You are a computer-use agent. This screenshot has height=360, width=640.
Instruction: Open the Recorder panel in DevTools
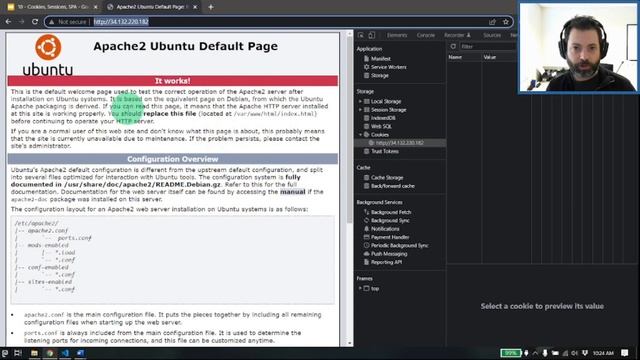pyautogui.click(x=457, y=36)
